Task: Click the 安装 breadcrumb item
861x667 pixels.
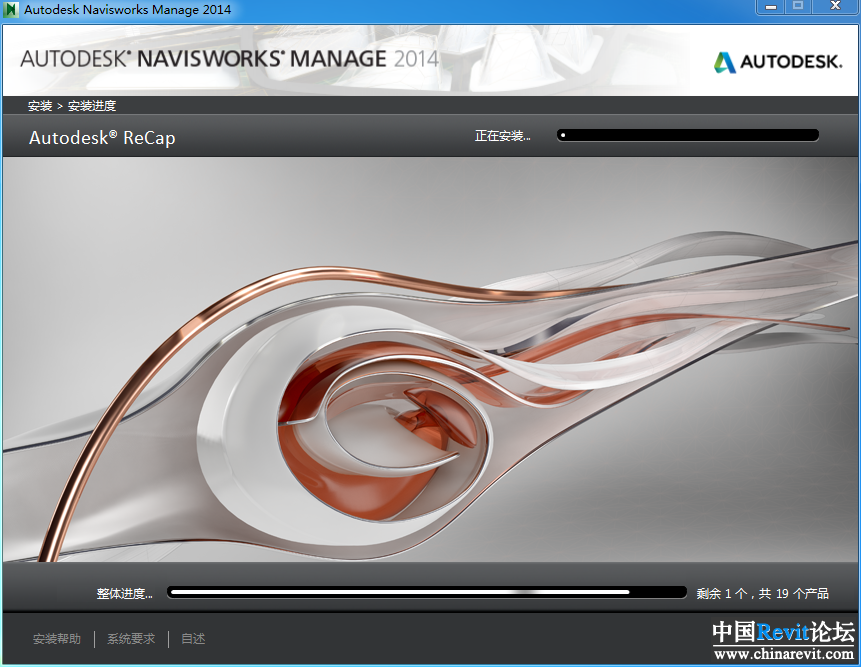Action: click(x=40, y=105)
